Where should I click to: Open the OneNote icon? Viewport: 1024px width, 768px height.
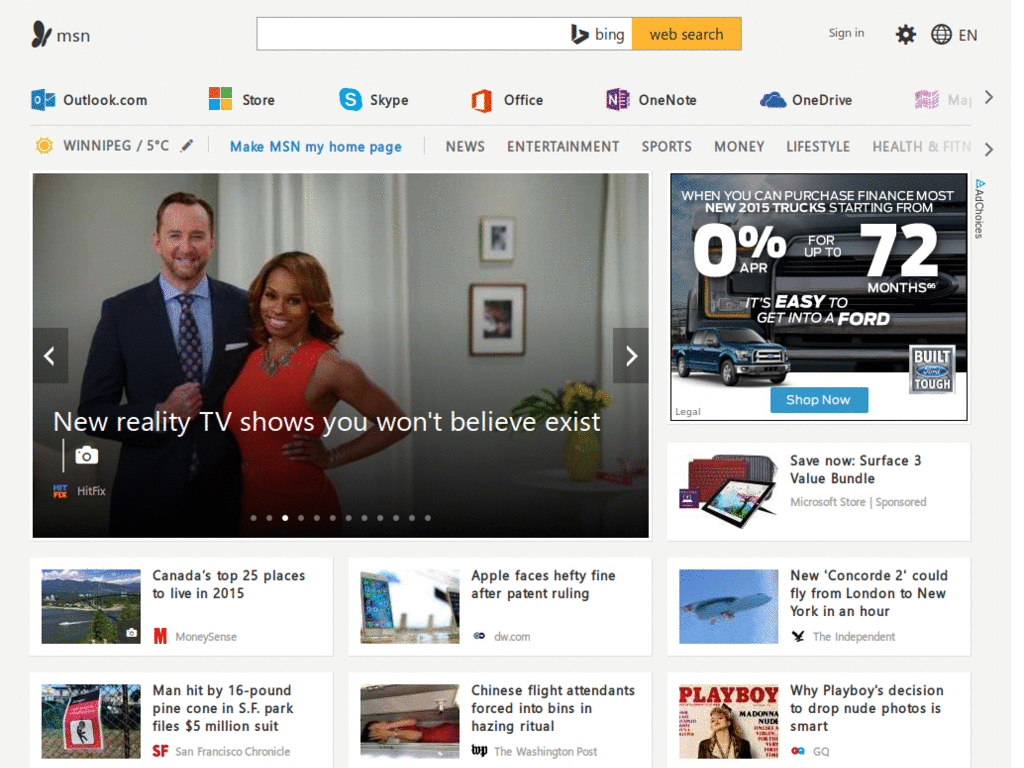pyautogui.click(x=618, y=99)
